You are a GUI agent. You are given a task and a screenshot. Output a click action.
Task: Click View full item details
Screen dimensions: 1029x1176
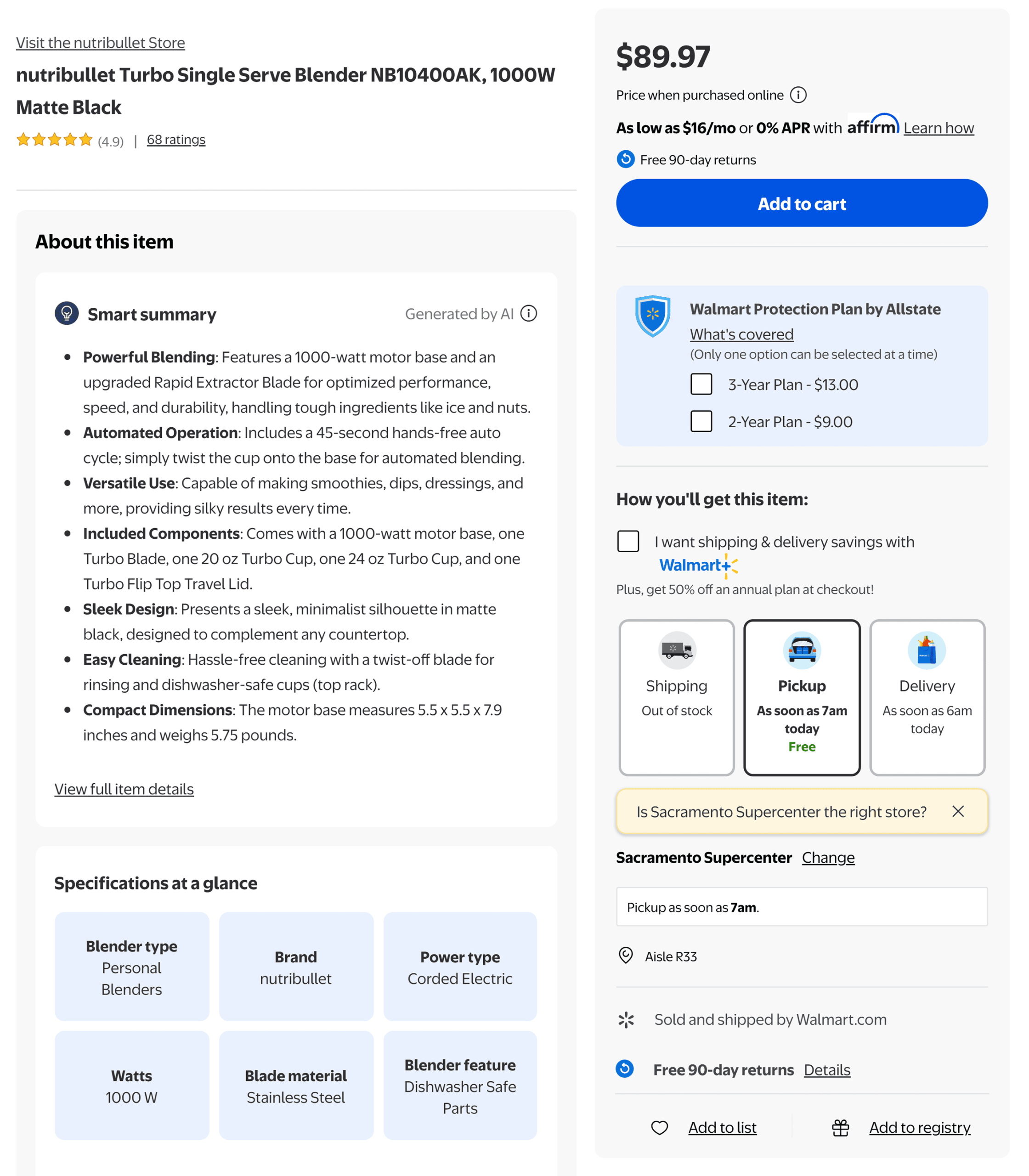(x=124, y=789)
